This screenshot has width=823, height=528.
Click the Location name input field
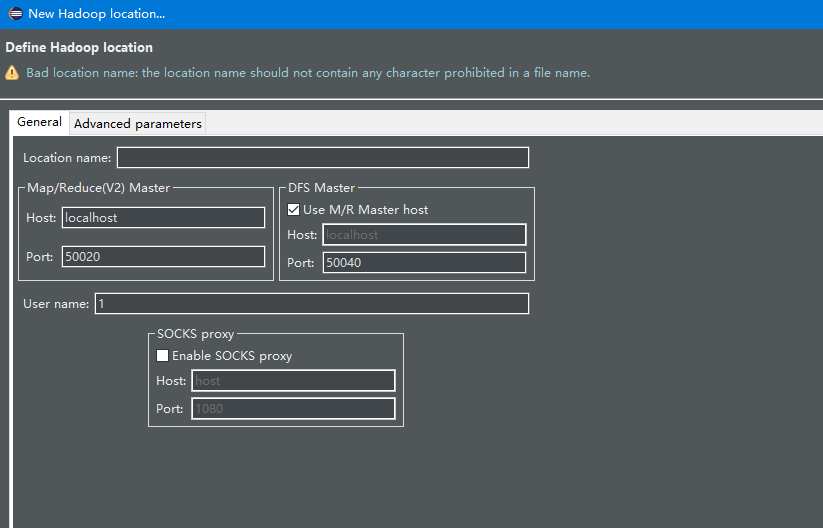[323, 157]
